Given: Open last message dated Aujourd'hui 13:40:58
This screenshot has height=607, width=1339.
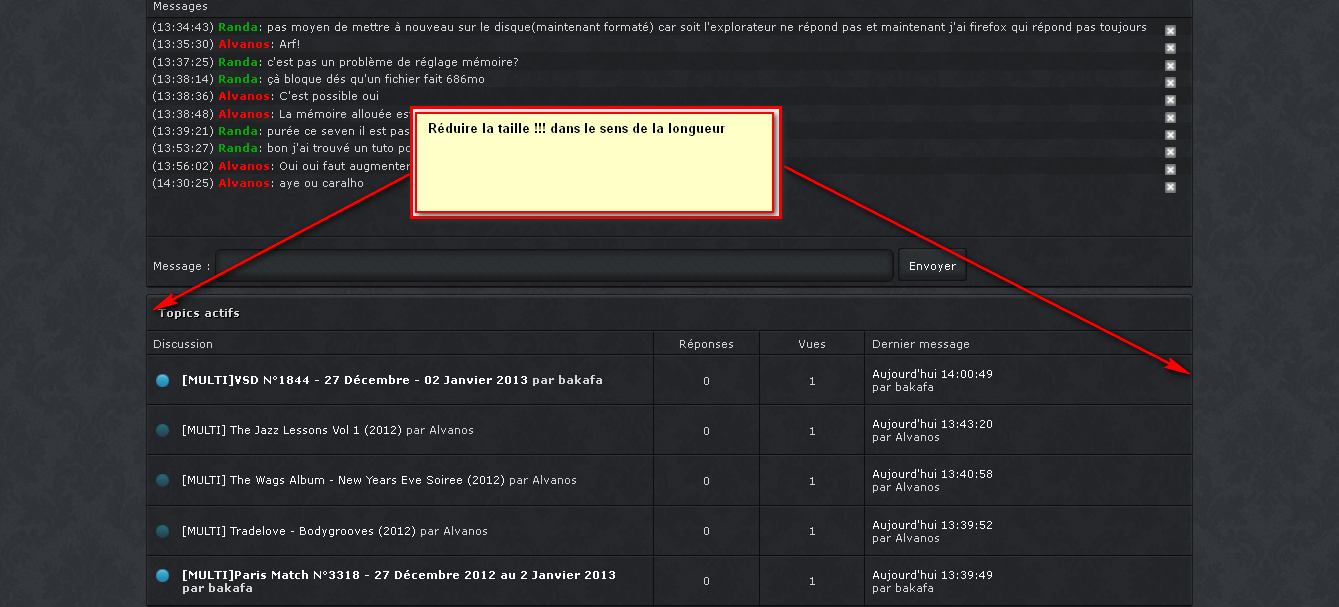Looking at the screenshot, I should pyautogui.click(x=932, y=474).
